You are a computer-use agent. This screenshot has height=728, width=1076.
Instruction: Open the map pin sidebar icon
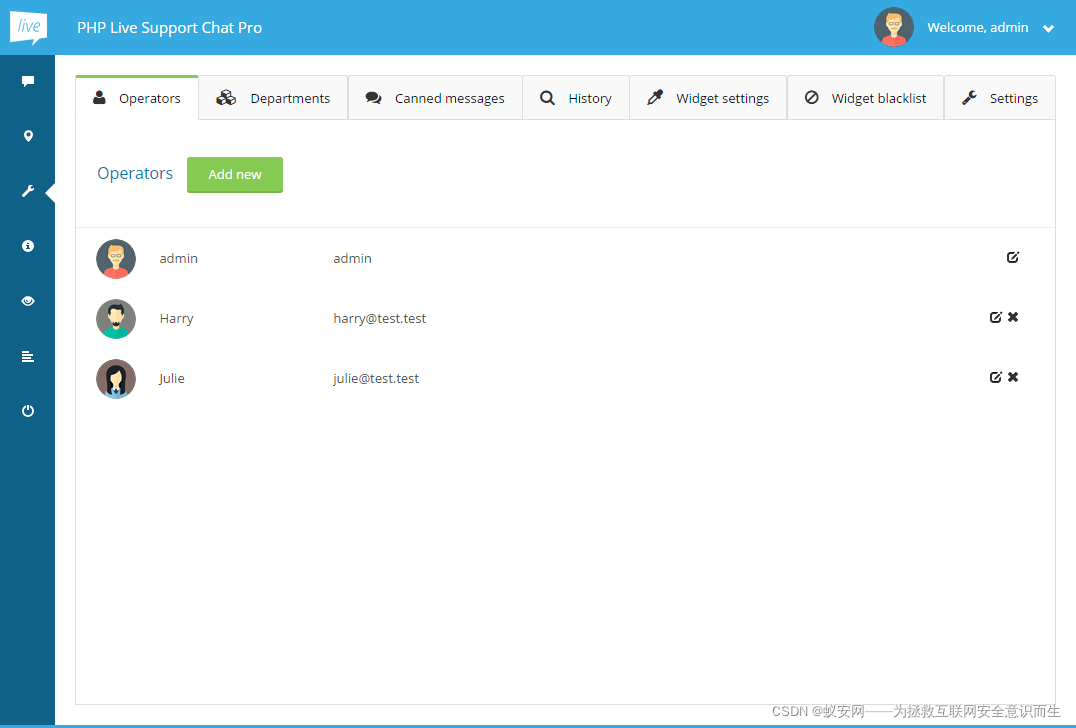28,136
